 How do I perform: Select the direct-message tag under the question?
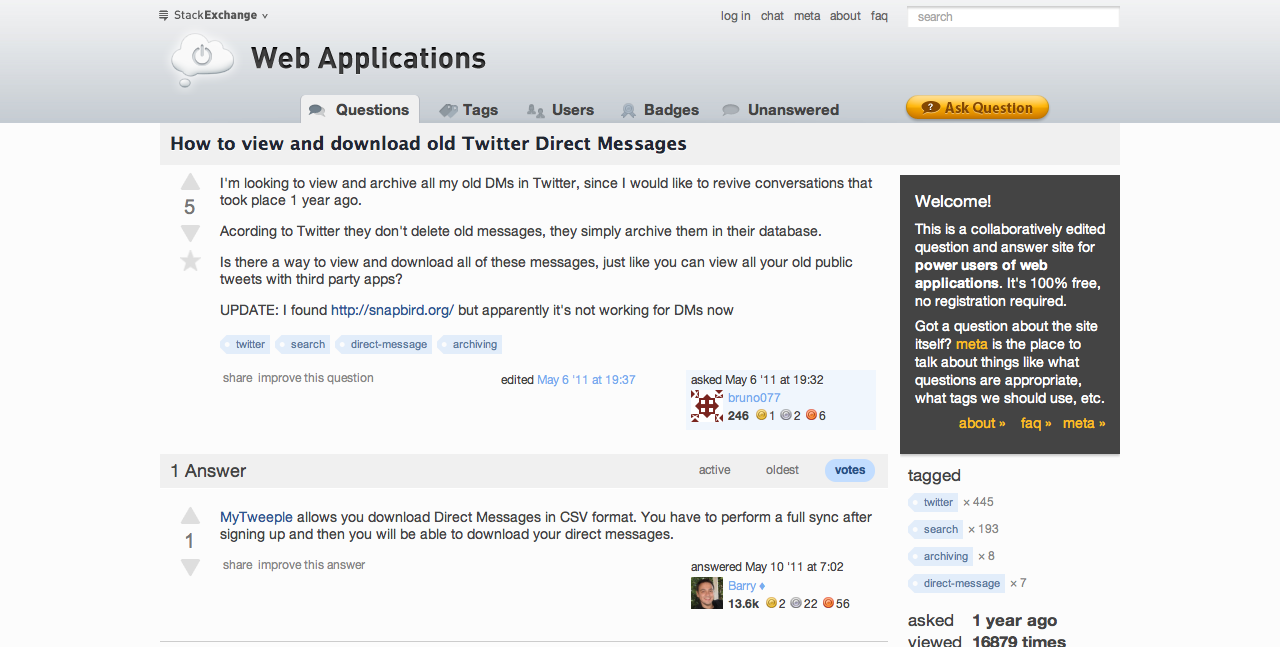pyautogui.click(x=384, y=344)
